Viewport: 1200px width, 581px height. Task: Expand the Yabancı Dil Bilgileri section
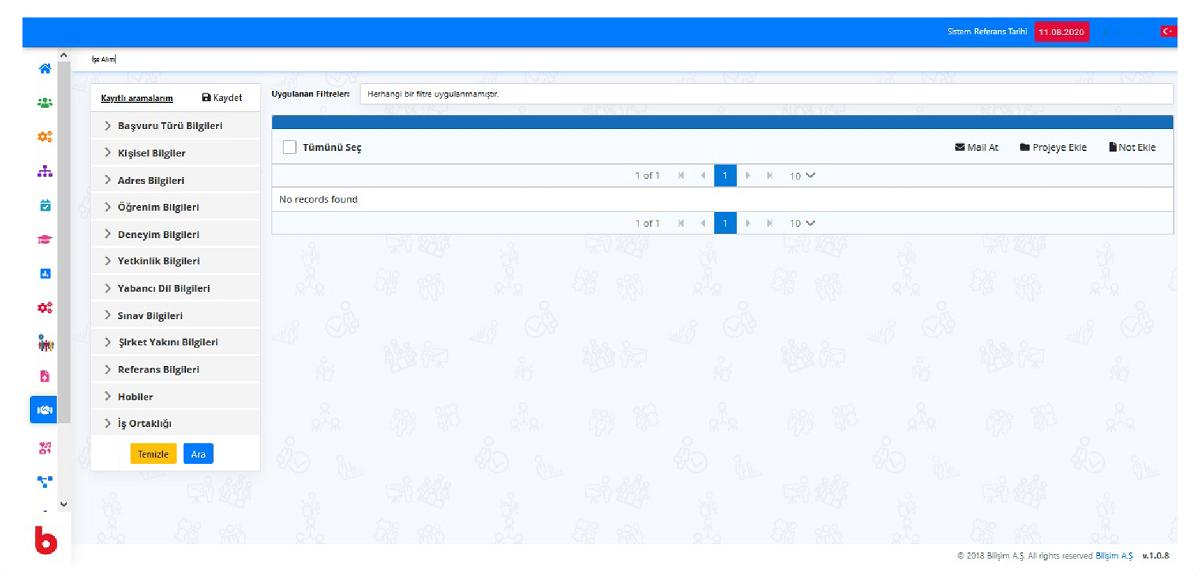[163, 289]
